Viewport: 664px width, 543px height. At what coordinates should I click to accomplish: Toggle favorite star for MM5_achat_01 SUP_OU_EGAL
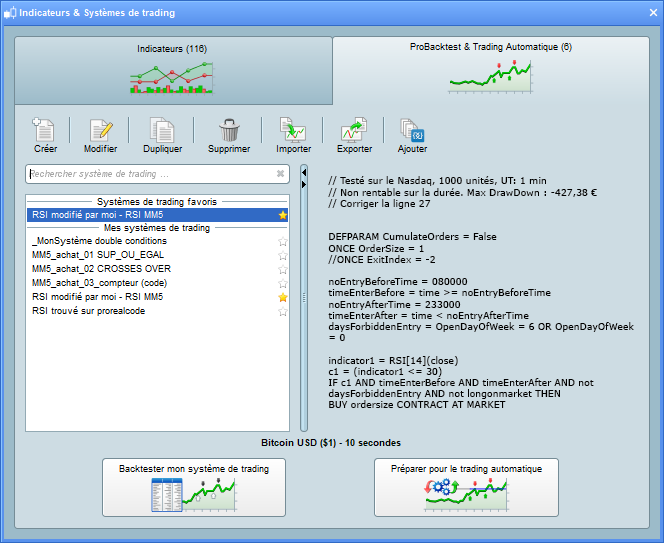[x=283, y=255]
